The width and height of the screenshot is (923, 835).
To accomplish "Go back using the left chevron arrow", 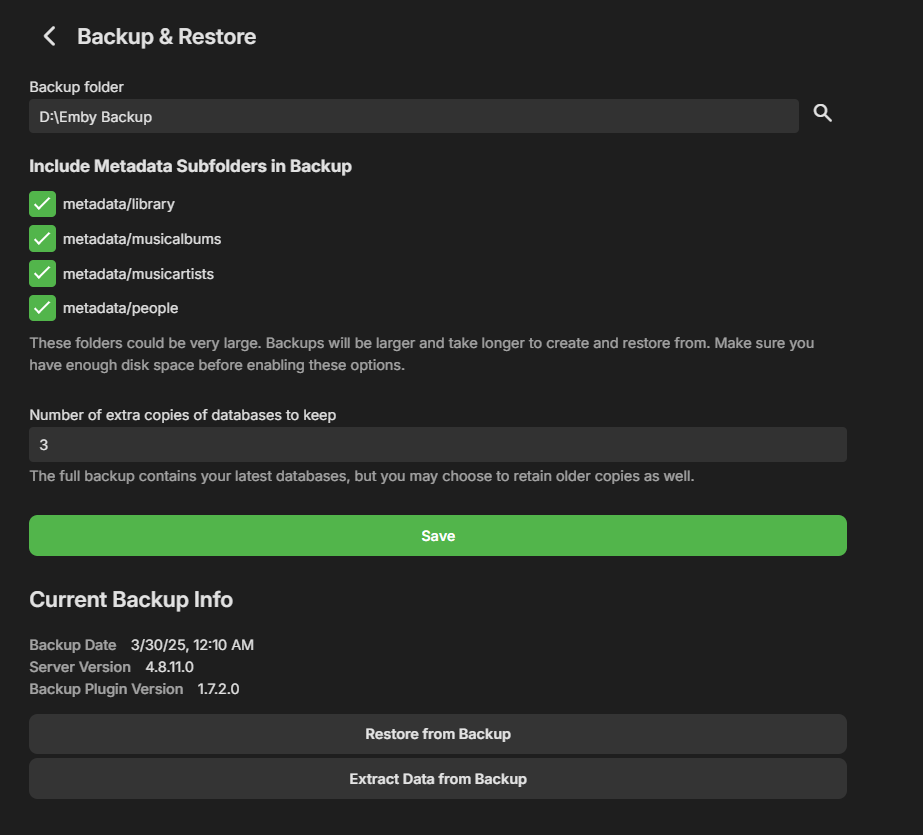I will pyautogui.click(x=49, y=37).
